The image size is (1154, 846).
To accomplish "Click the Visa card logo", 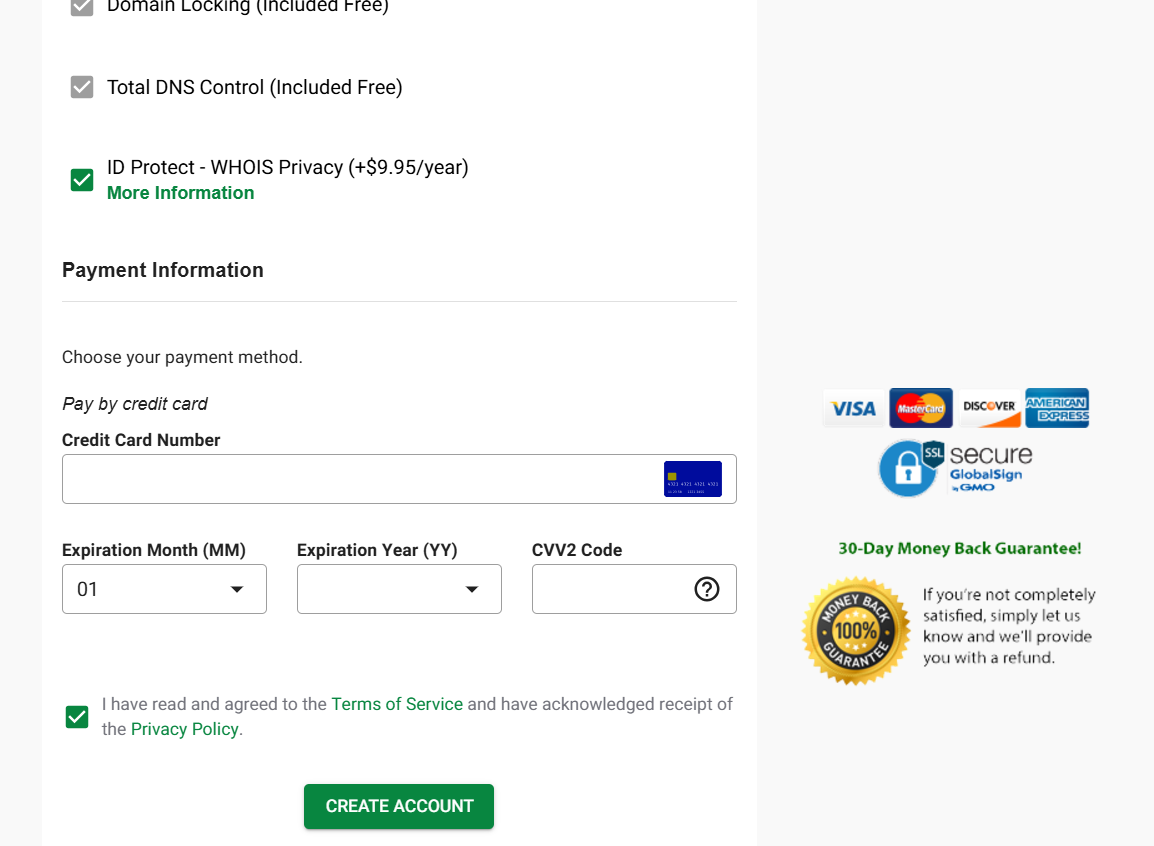I will click(x=853, y=408).
